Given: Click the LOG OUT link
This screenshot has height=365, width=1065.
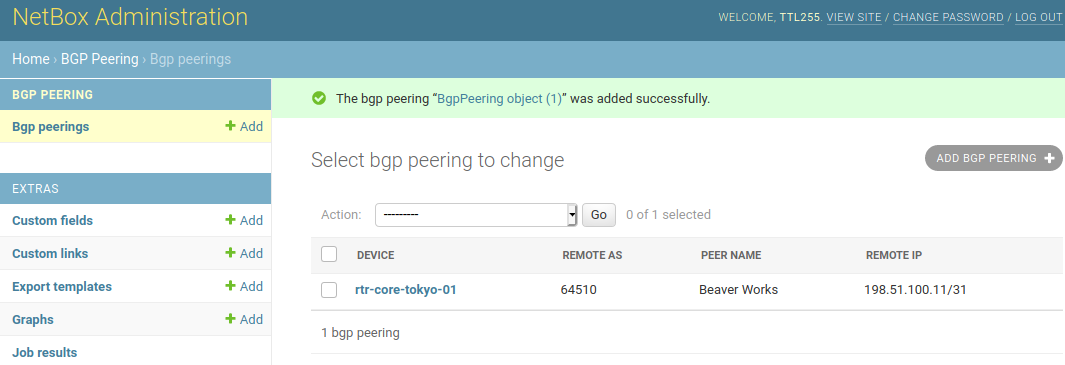Looking at the screenshot, I should [x=1039, y=18].
